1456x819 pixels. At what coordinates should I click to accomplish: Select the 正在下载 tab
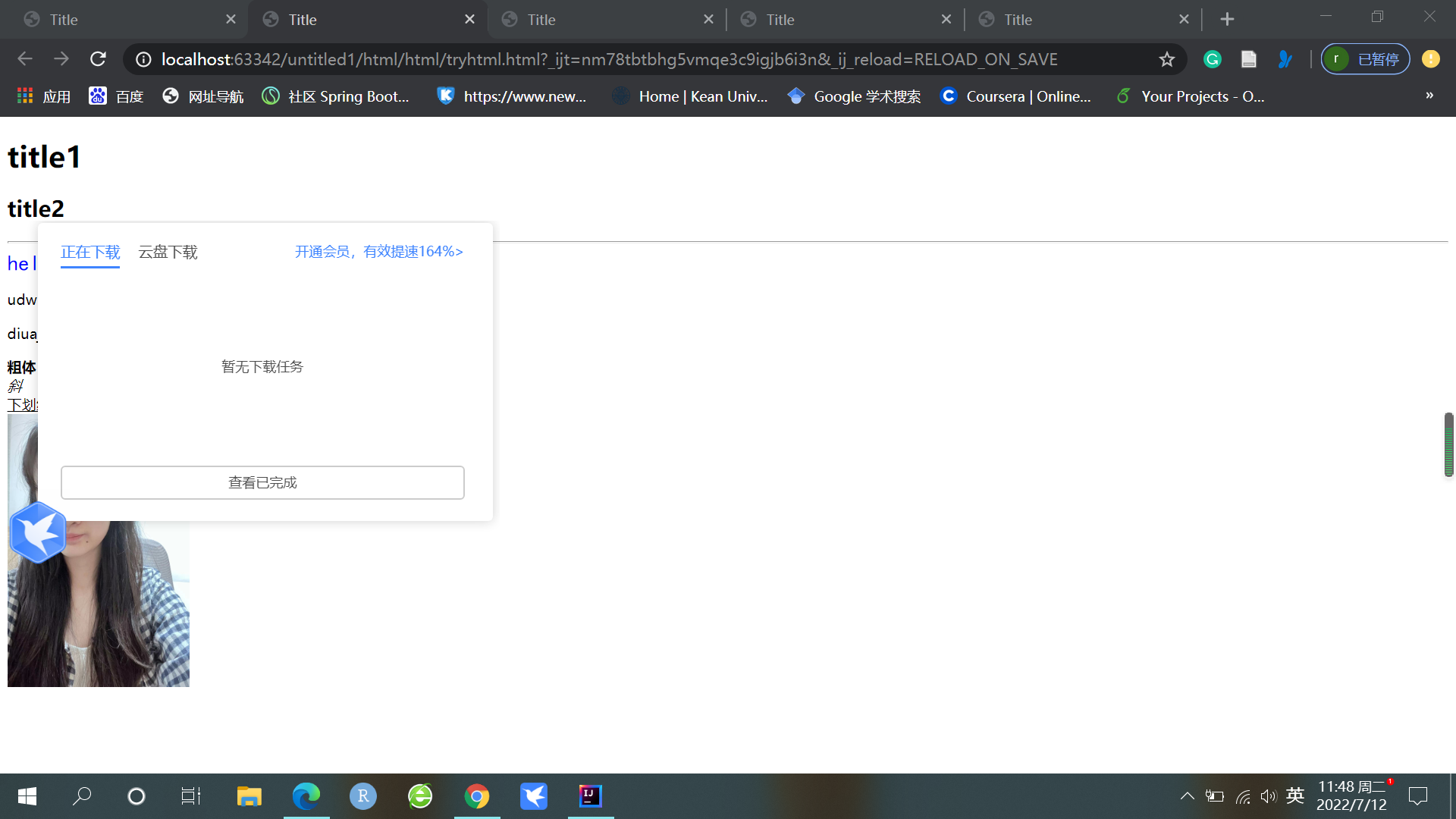[x=90, y=252]
